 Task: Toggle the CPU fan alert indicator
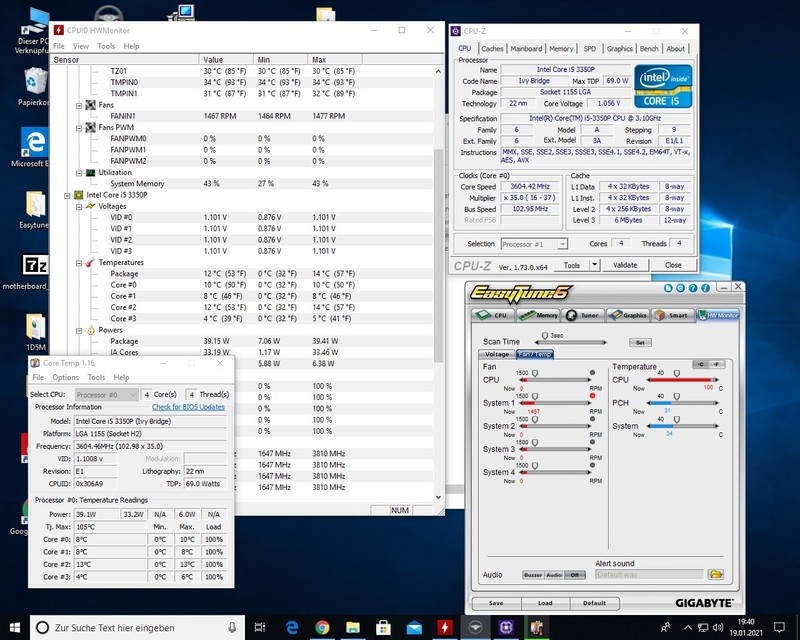[592, 373]
